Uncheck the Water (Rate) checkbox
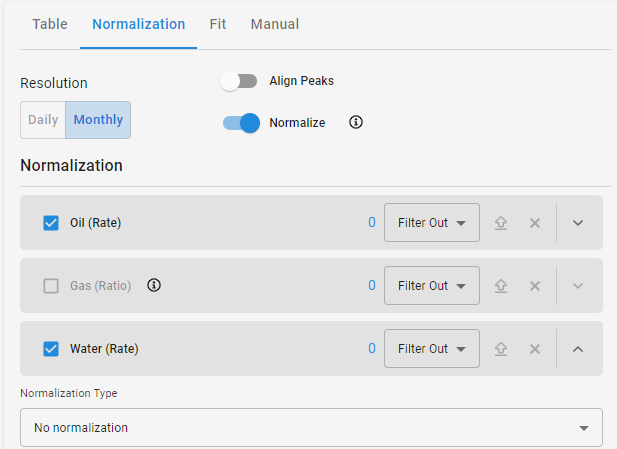Screen dimensions: 617x449 [x=51, y=349]
